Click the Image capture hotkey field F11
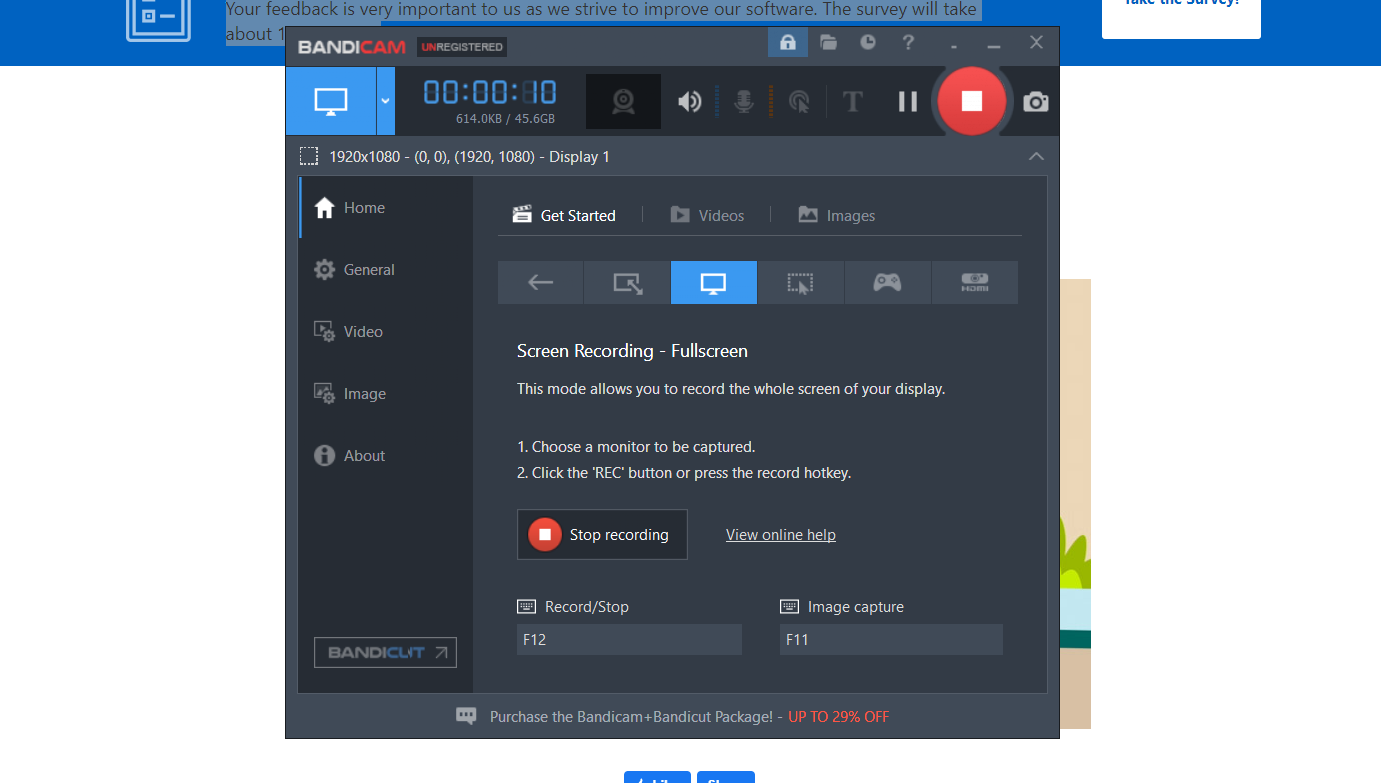Screen dimensions: 1381x783 click(x=891, y=640)
